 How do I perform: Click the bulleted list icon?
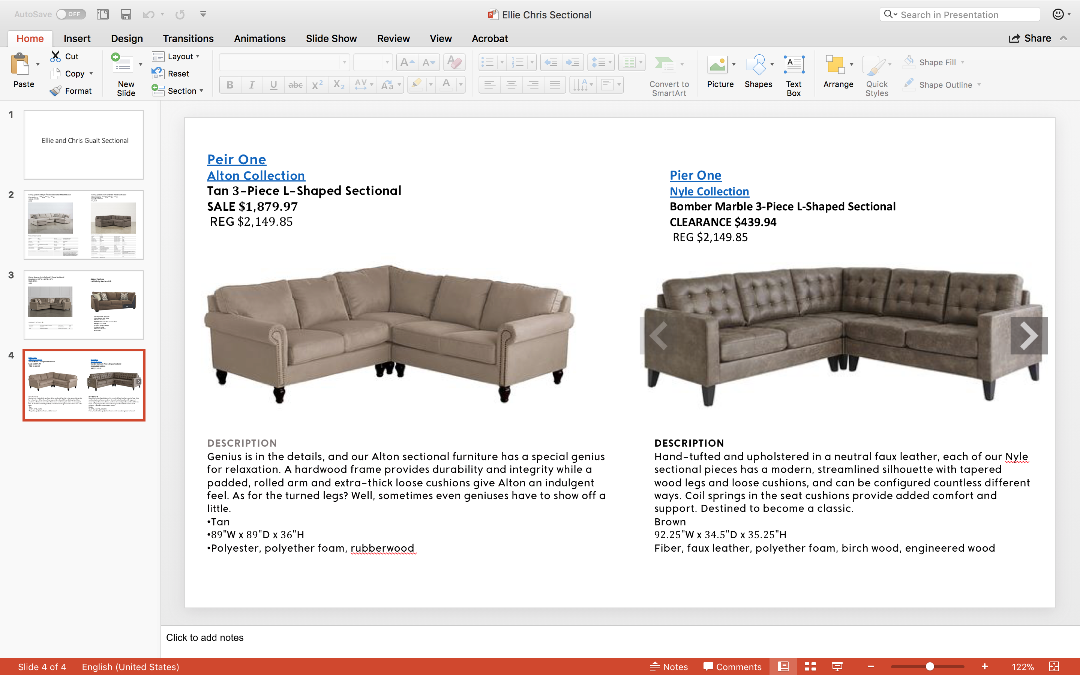(488, 62)
